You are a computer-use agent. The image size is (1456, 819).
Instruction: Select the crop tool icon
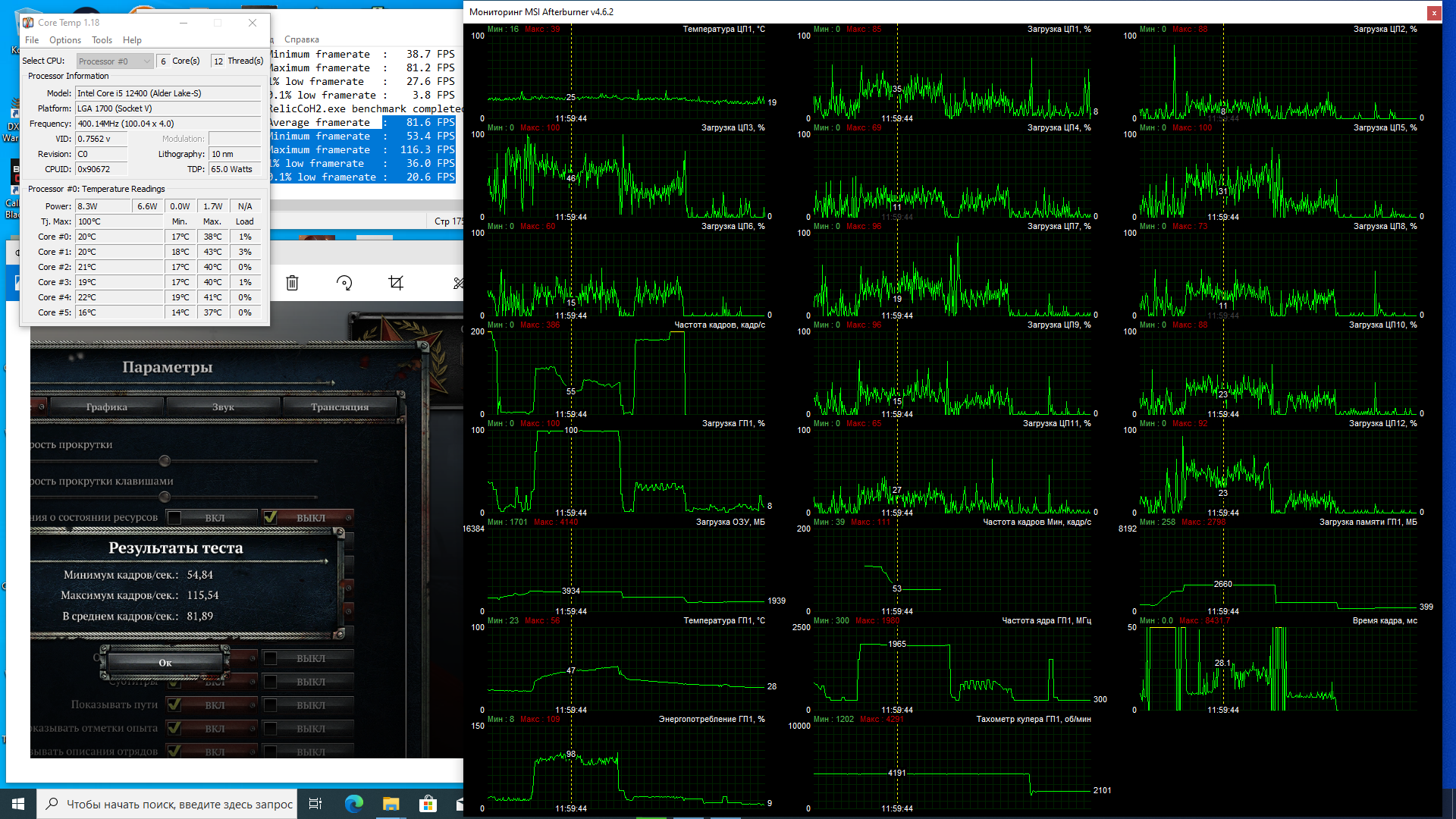pyautogui.click(x=396, y=283)
